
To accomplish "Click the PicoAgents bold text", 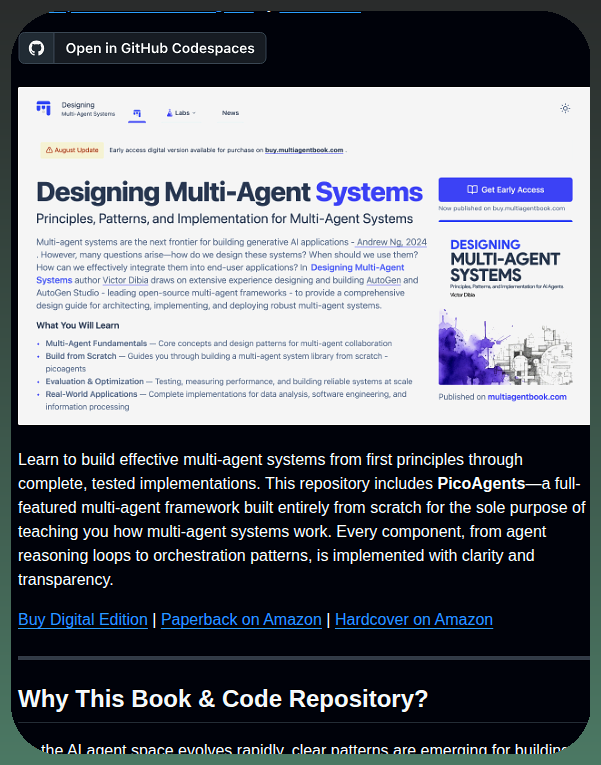I will point(481,483).
